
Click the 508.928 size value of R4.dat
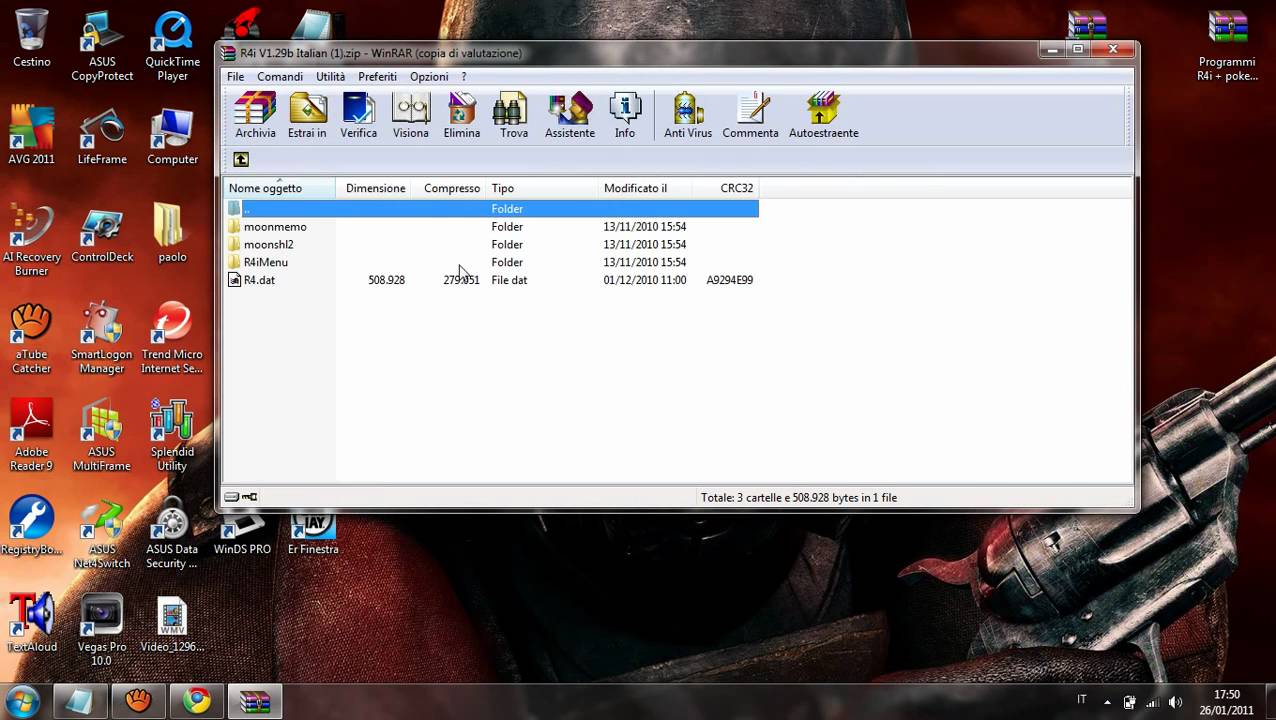point(386,281)
